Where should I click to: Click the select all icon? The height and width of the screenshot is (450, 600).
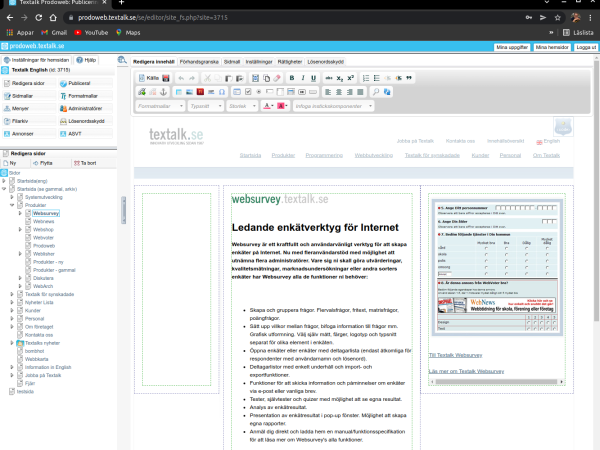tap(255, 78)
